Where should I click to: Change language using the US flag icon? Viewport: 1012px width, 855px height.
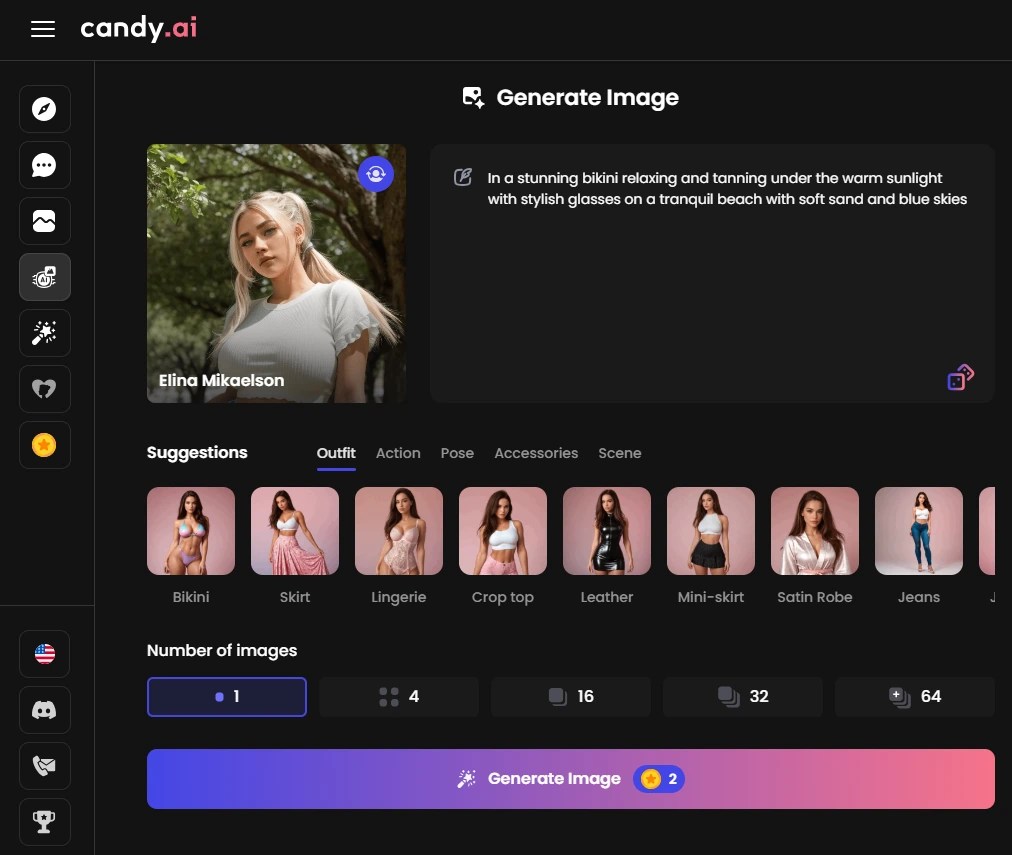tap(44, 654)
